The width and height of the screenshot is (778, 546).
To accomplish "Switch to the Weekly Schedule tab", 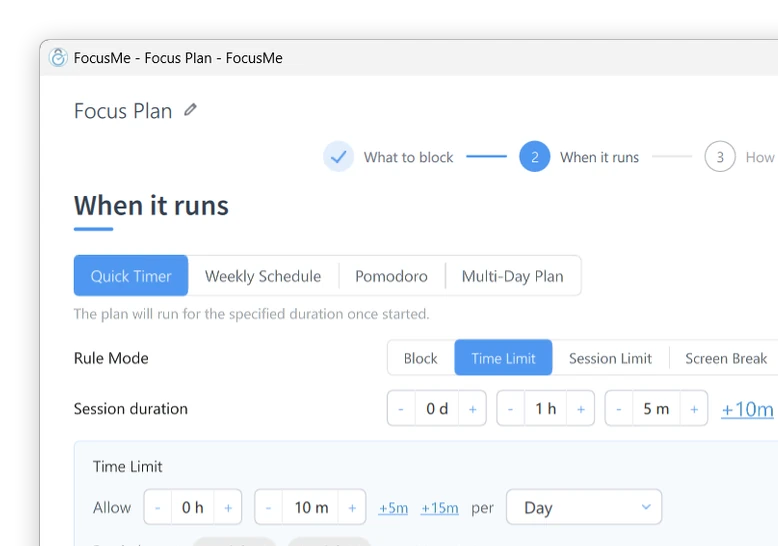I will click(263, 276).
